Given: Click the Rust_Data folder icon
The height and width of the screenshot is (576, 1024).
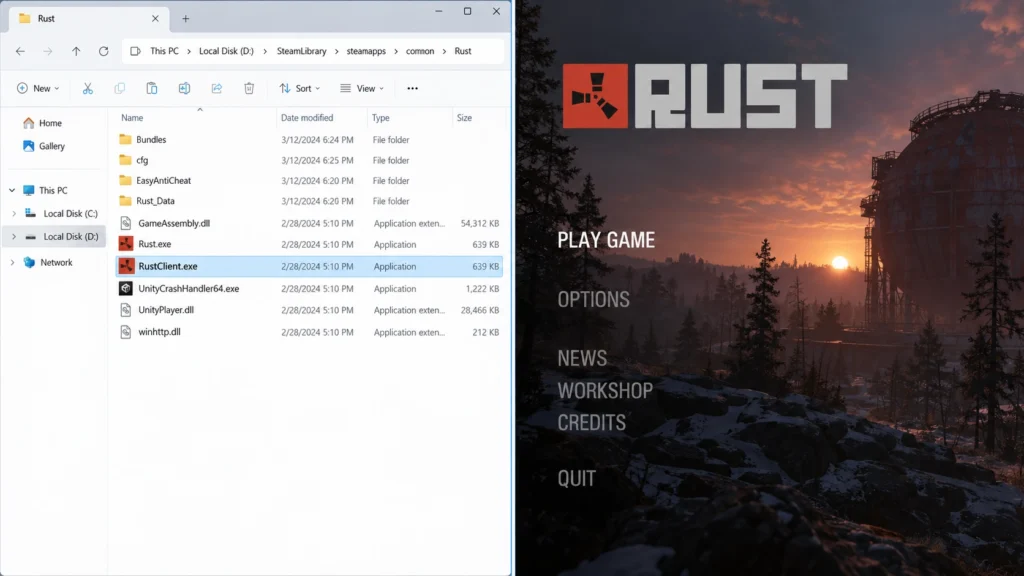Looking at the screenshot, I should (125, 200).
